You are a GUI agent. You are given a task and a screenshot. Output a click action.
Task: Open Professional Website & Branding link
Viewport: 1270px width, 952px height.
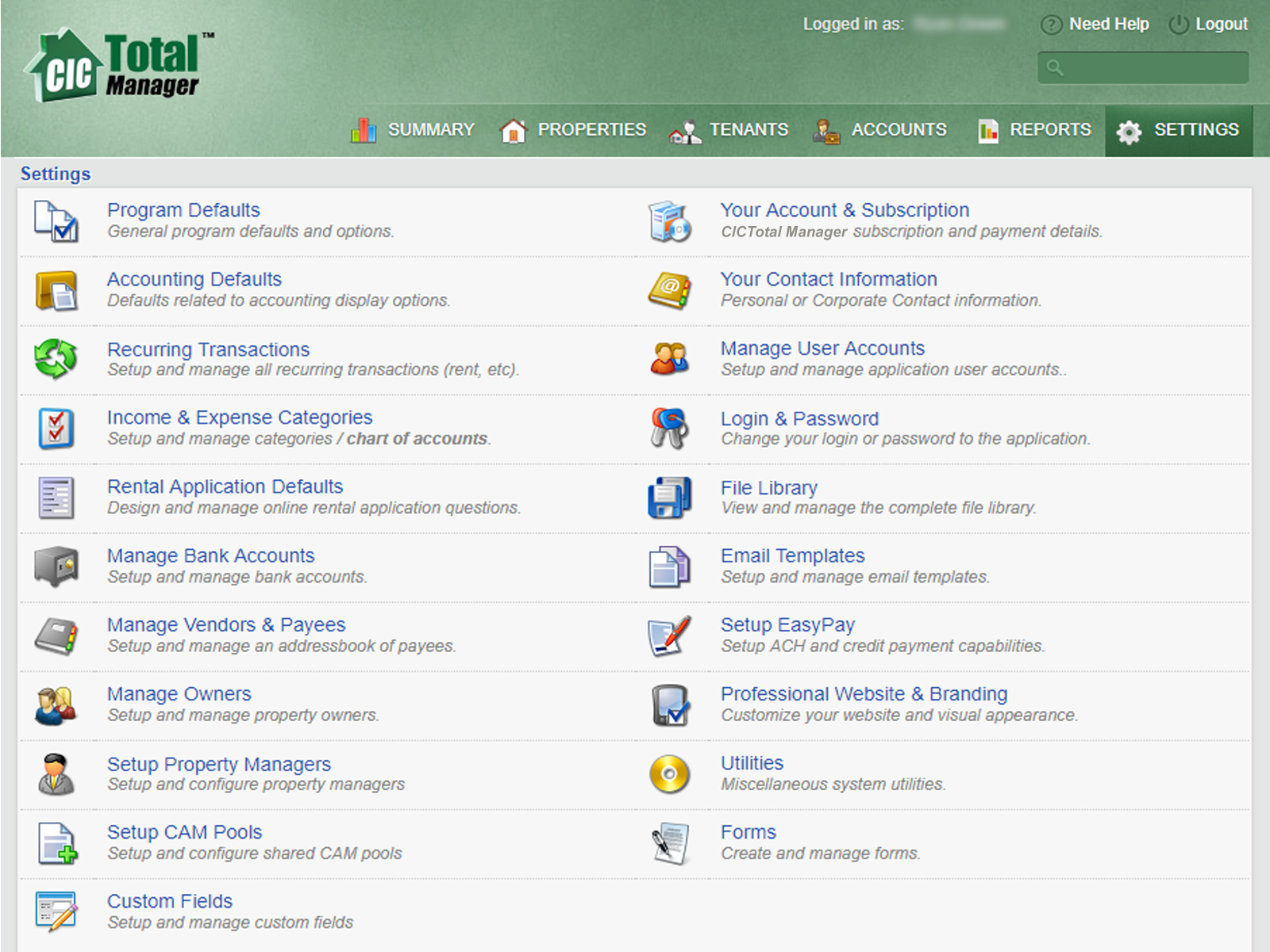pyautogui.click(x=864, y=694)
